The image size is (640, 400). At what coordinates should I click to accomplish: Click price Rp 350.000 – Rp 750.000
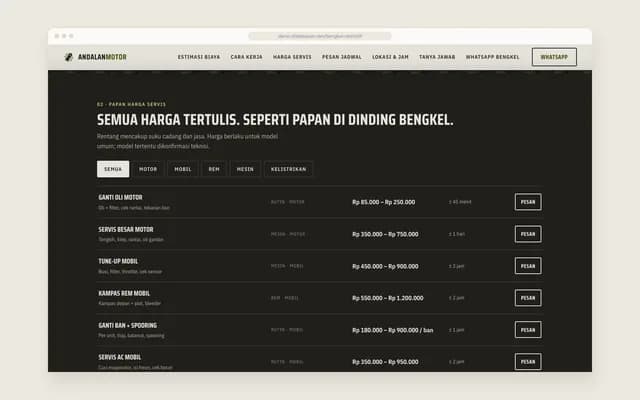tap(385, 234)
